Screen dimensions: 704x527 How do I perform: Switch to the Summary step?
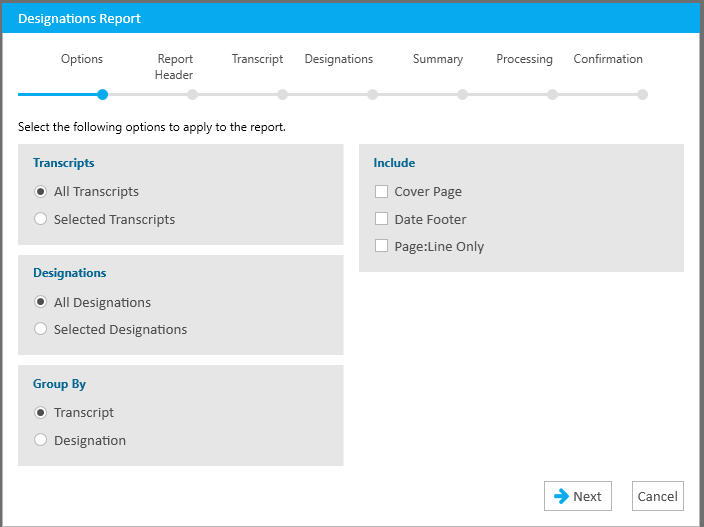[438, 59]
